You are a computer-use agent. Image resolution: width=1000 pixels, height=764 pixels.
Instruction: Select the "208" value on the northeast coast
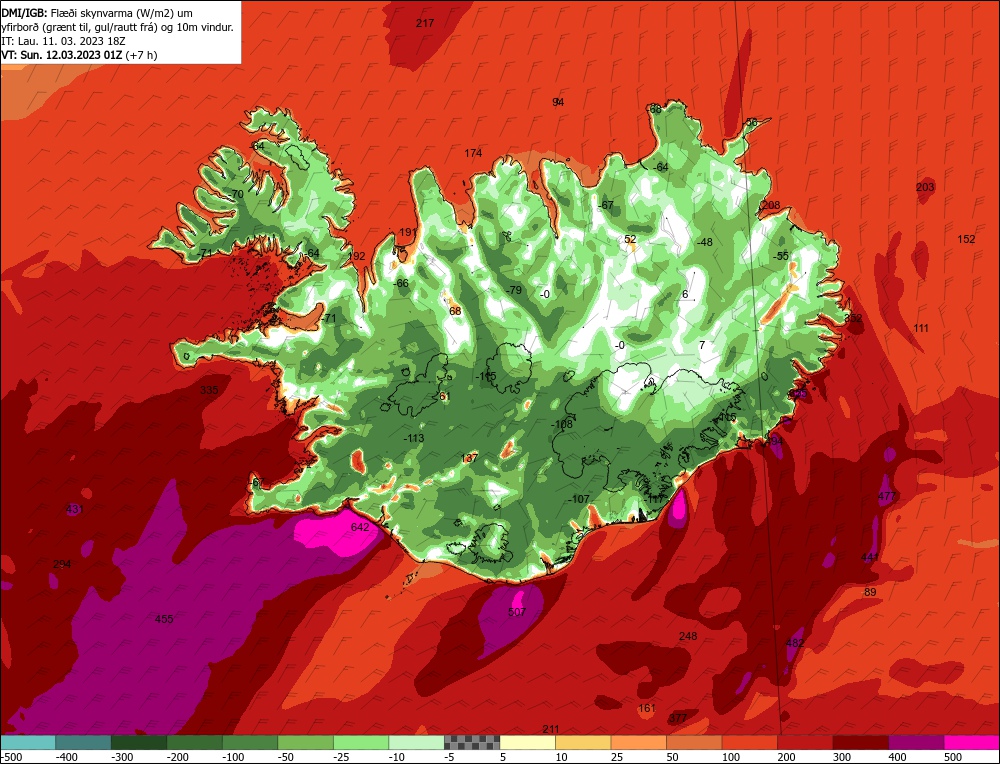[771, 205]
